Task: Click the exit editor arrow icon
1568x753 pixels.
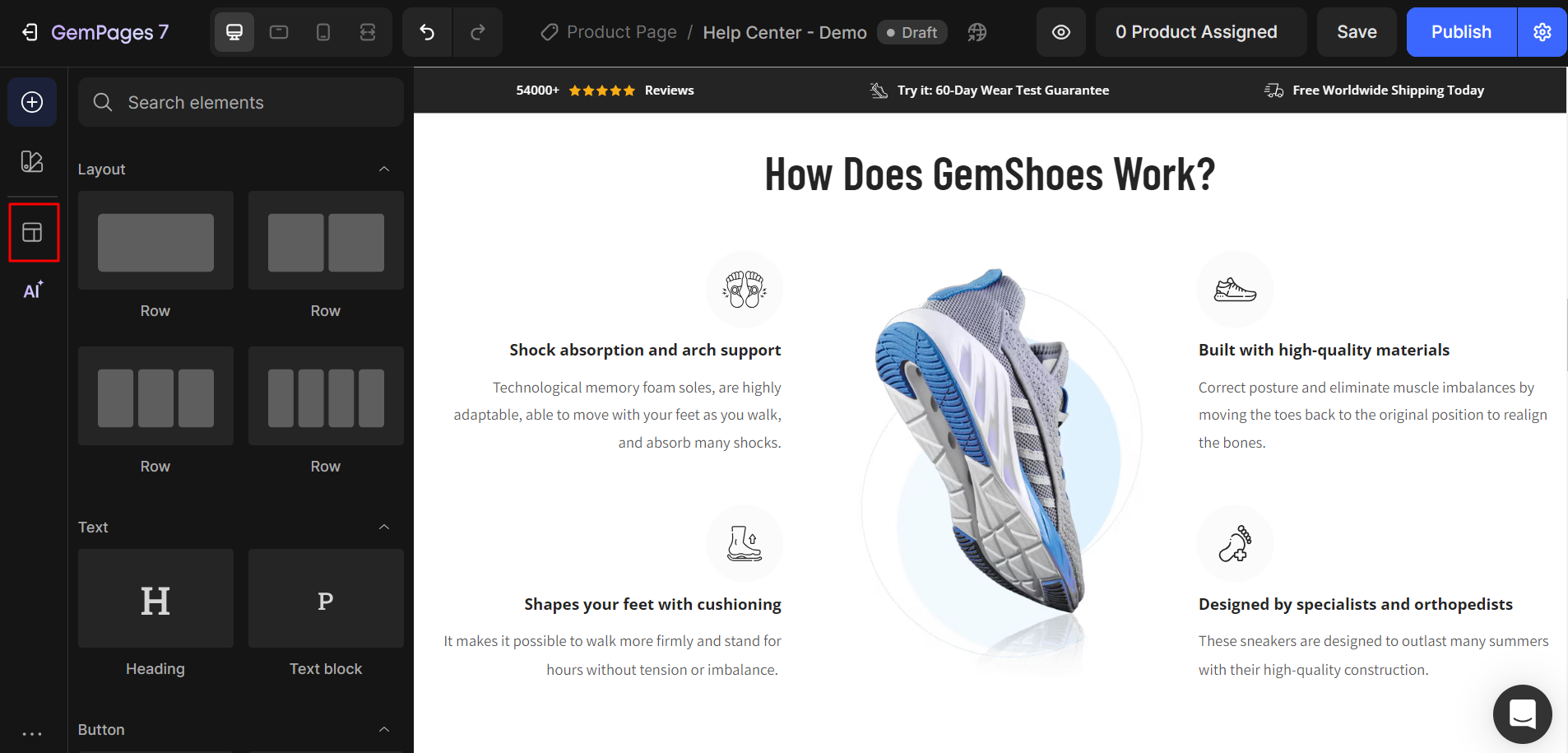Action: click(30, 32)
